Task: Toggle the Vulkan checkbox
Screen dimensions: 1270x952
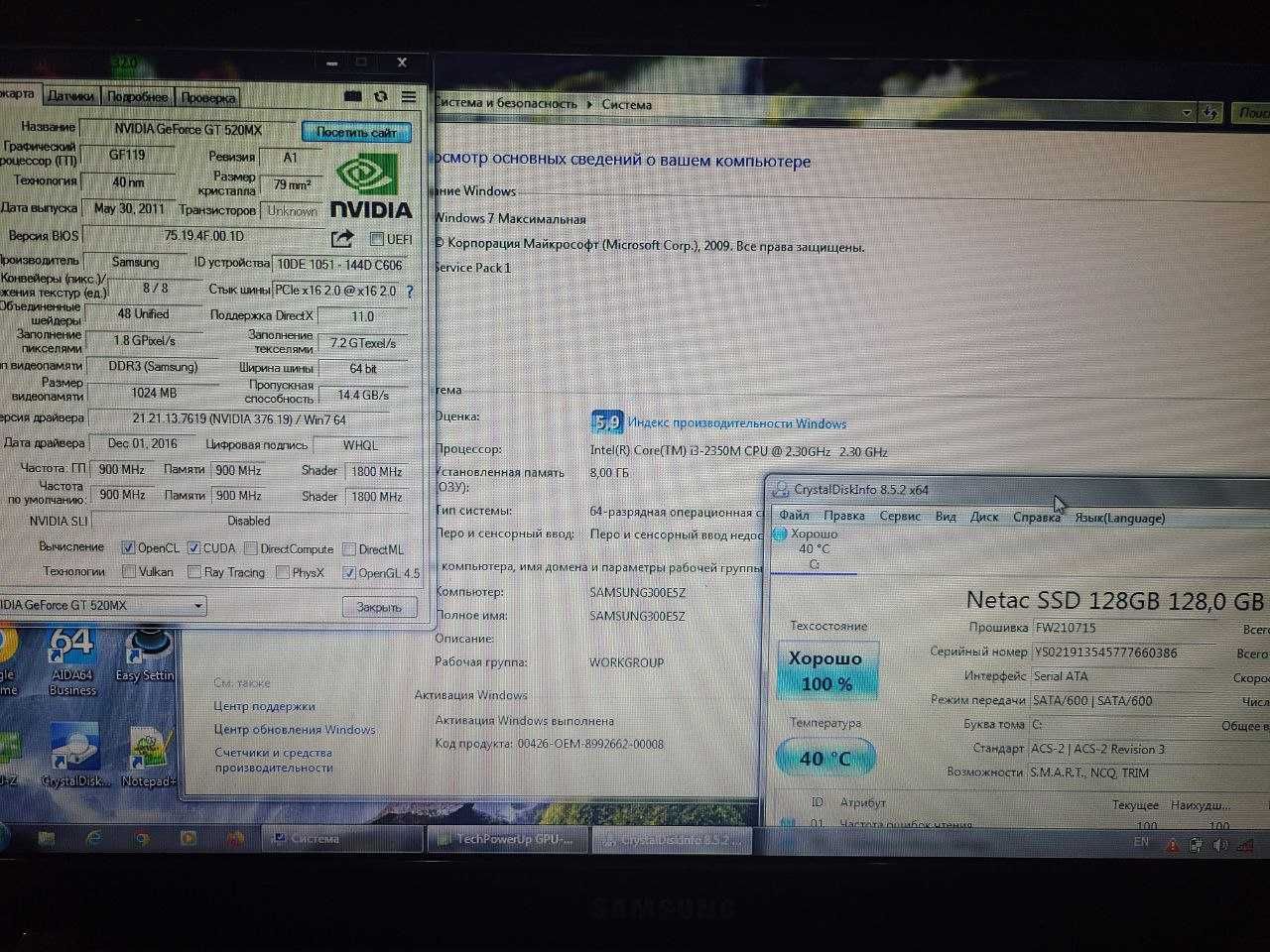Action: (x=129, y=571)
